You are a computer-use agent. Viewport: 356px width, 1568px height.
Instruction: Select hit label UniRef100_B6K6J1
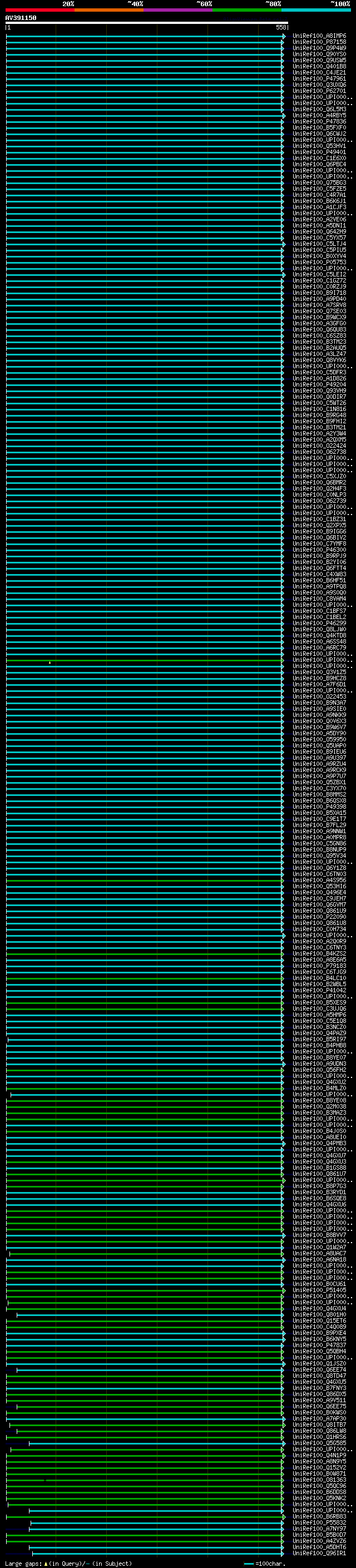(319, 201)
